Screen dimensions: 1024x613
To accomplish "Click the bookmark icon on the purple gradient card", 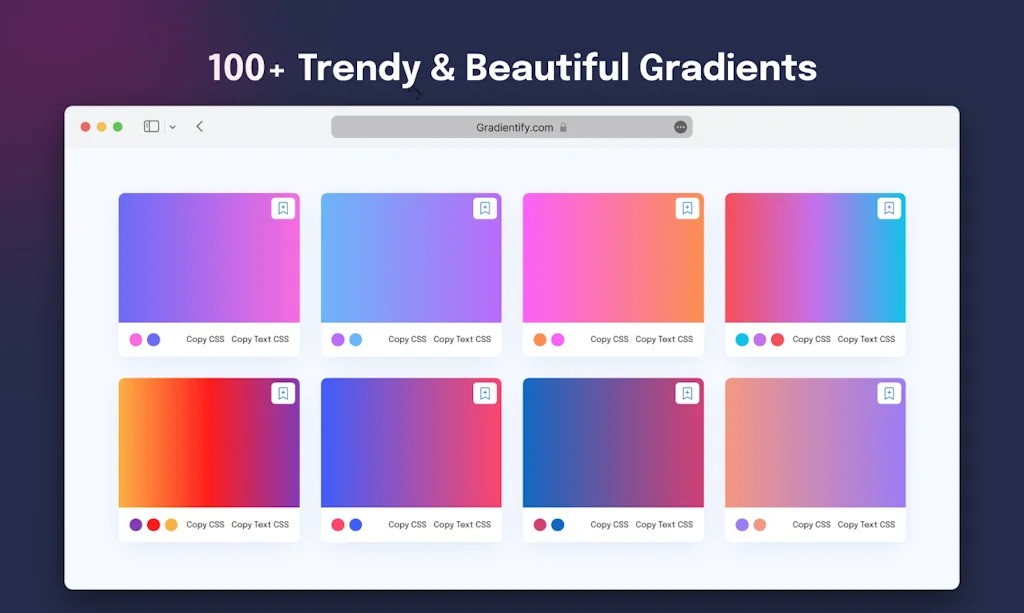I will coord(283,208).
